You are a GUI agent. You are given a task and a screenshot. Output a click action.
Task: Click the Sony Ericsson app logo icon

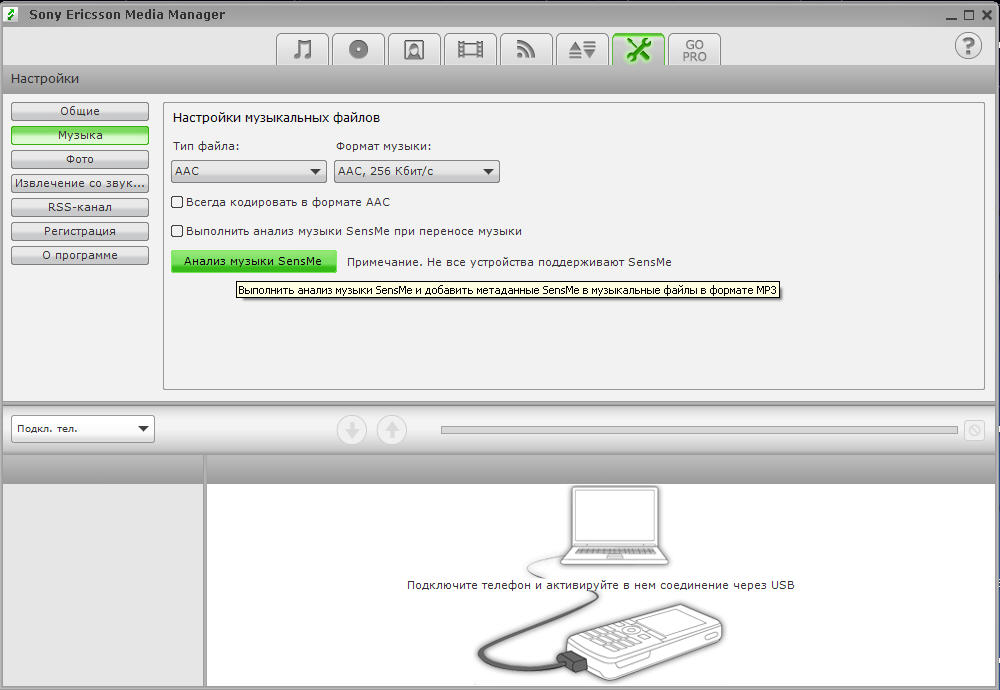[x=11, y=14]
